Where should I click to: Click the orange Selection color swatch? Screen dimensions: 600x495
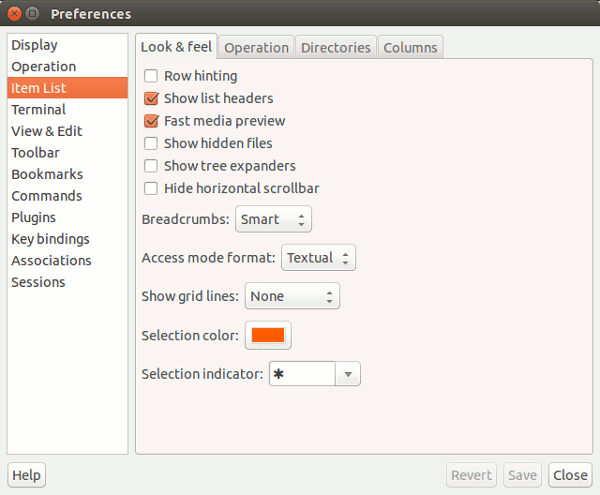[268, 335]
